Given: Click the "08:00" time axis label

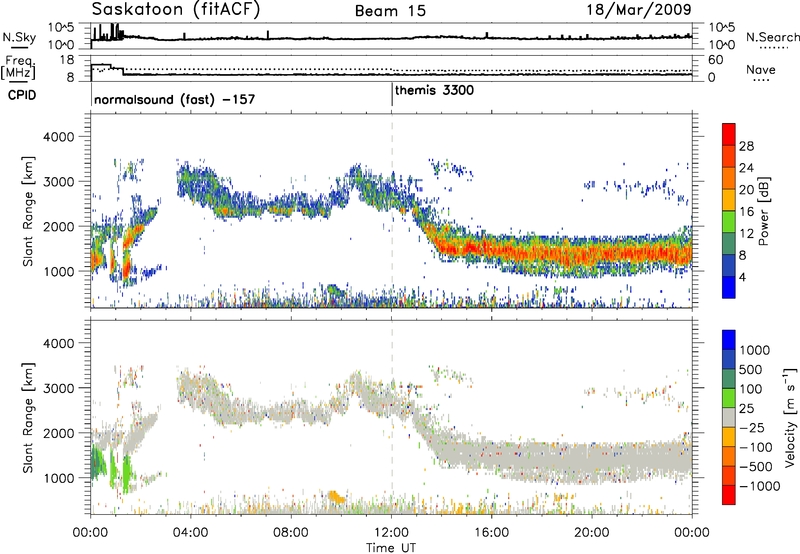Looking at the screenshot, I should pyautogui.click(x=291, y=533).
